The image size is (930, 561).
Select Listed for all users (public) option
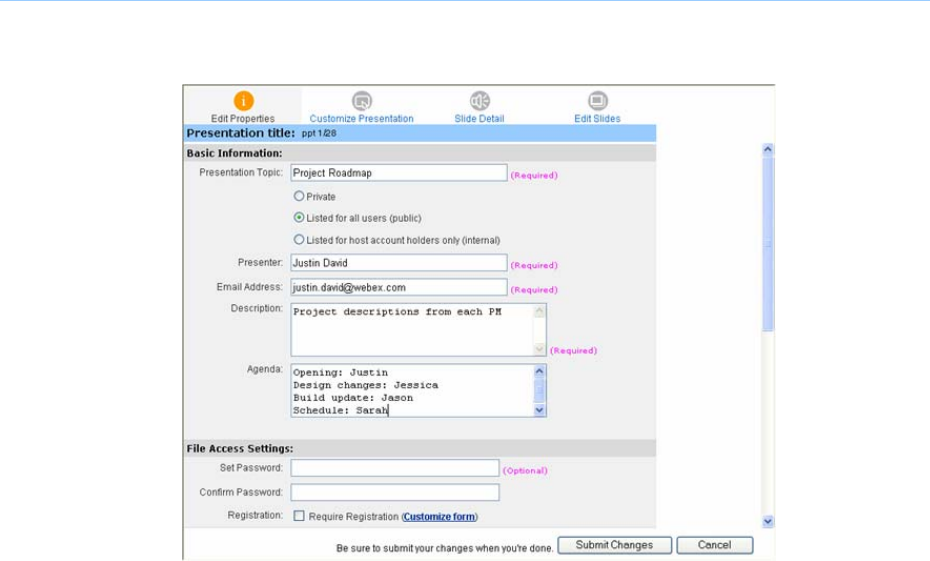[299, 218]
